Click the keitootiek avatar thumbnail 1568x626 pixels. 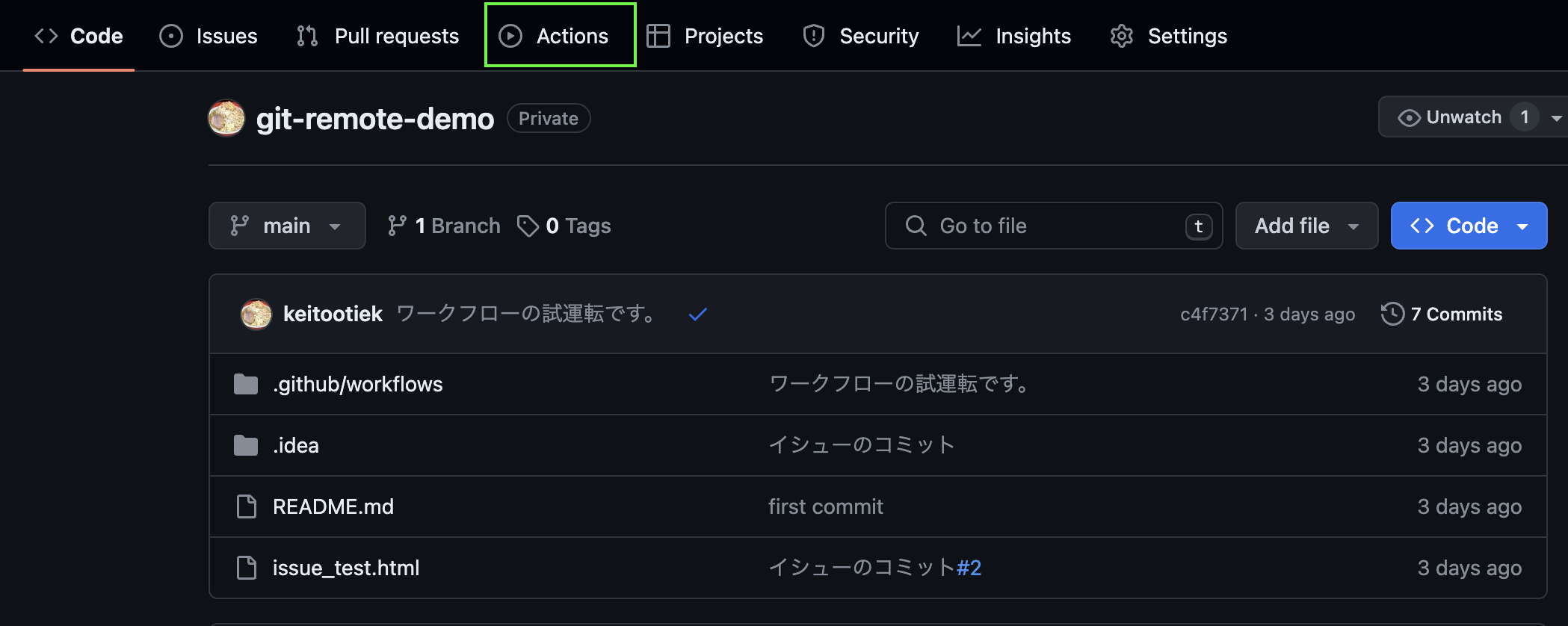click(x=256, y=314)
